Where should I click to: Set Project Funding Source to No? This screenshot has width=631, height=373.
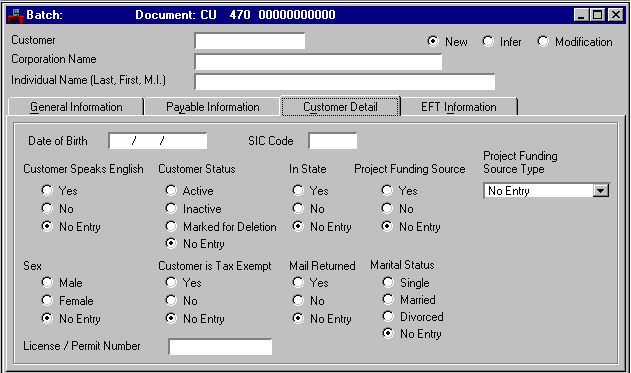387,208
